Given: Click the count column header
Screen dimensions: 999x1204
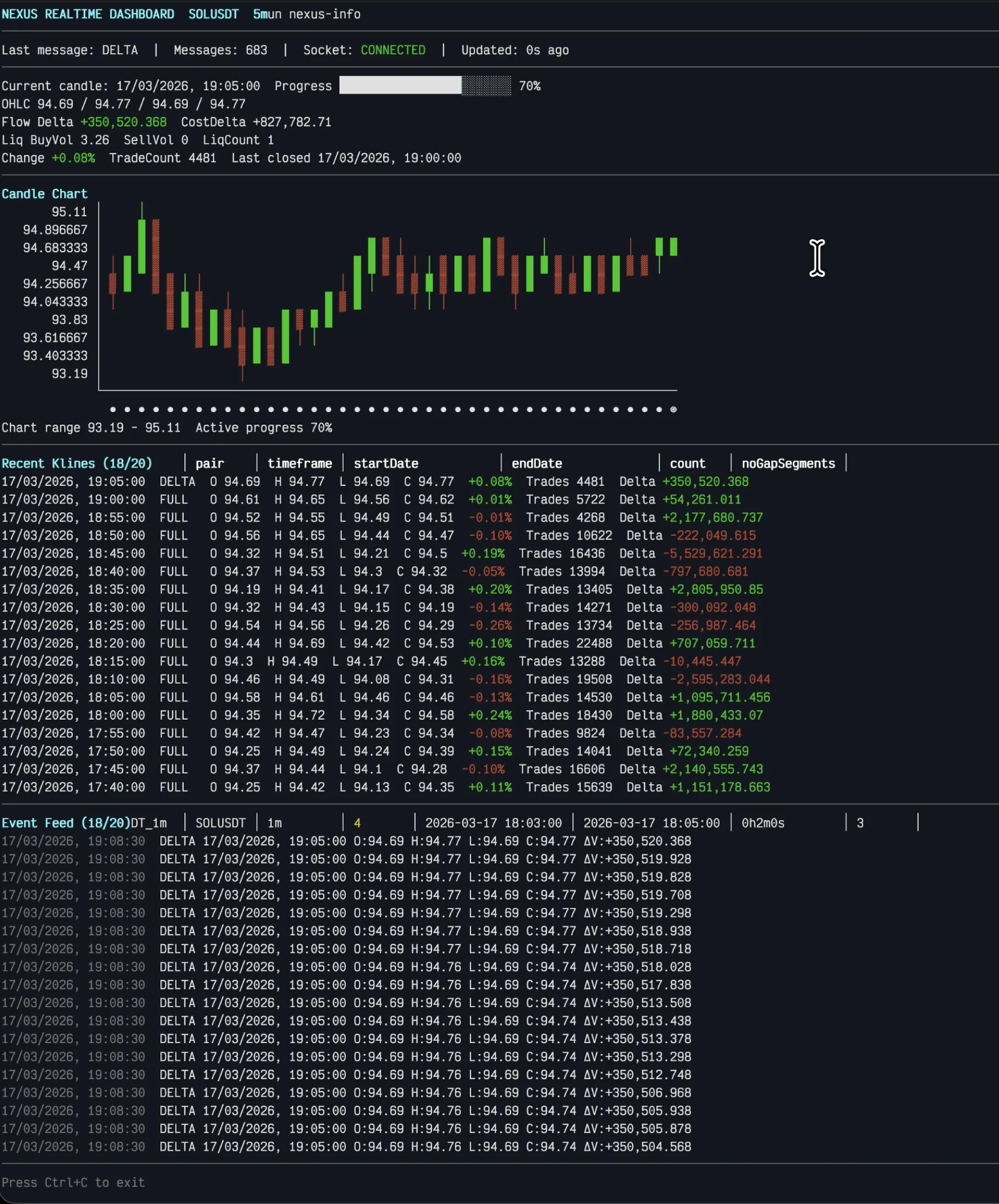Looking at the screenshot, I should tap(687, 463).
